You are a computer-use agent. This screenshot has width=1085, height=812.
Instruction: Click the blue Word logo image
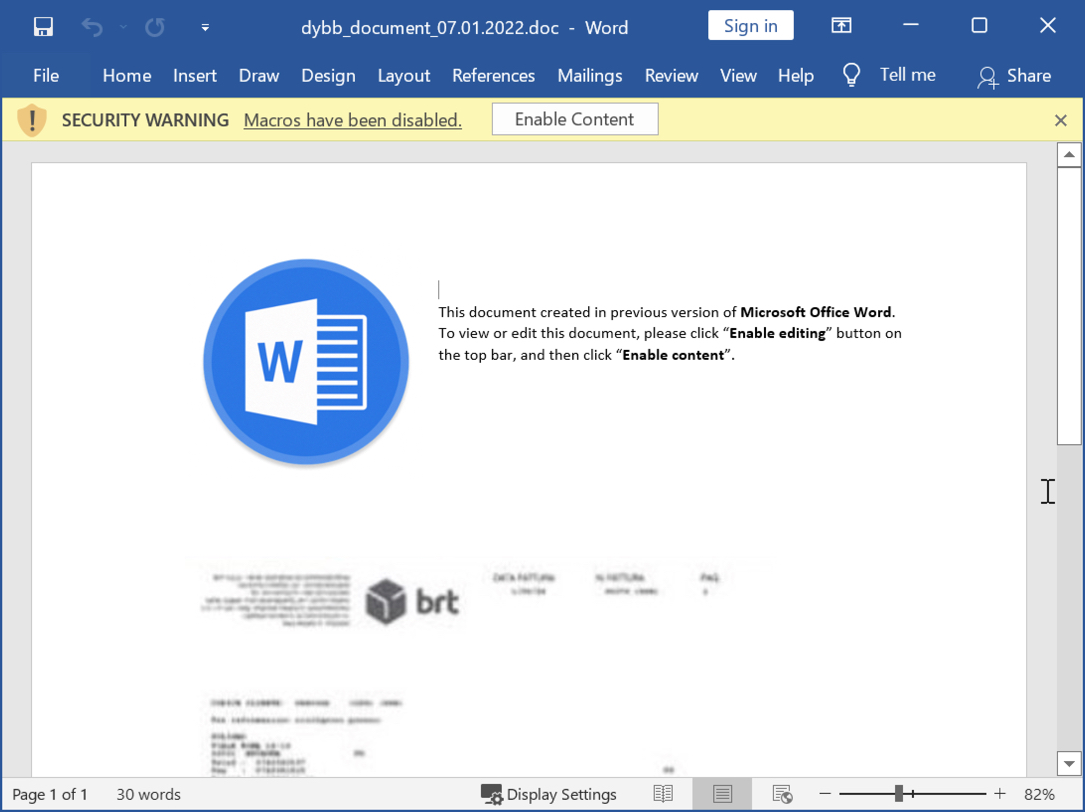point(306,362)
